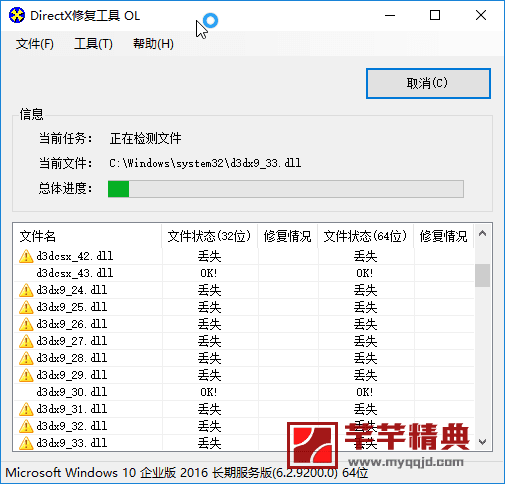Image resolution: width=505 pixels, height=484 pixels.
Task: Select the d3dx9_28.dll file name
Action: [72, 358]
